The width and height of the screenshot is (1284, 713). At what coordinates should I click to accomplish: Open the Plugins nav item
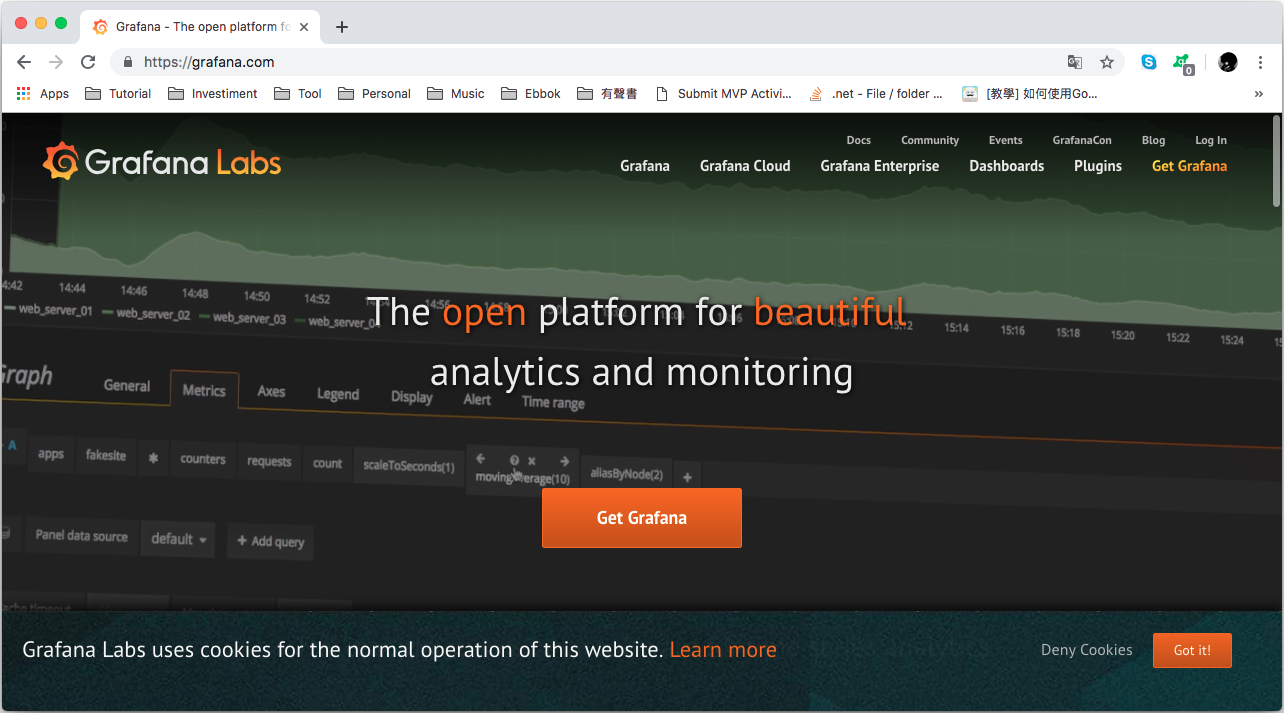(1098, 166)
